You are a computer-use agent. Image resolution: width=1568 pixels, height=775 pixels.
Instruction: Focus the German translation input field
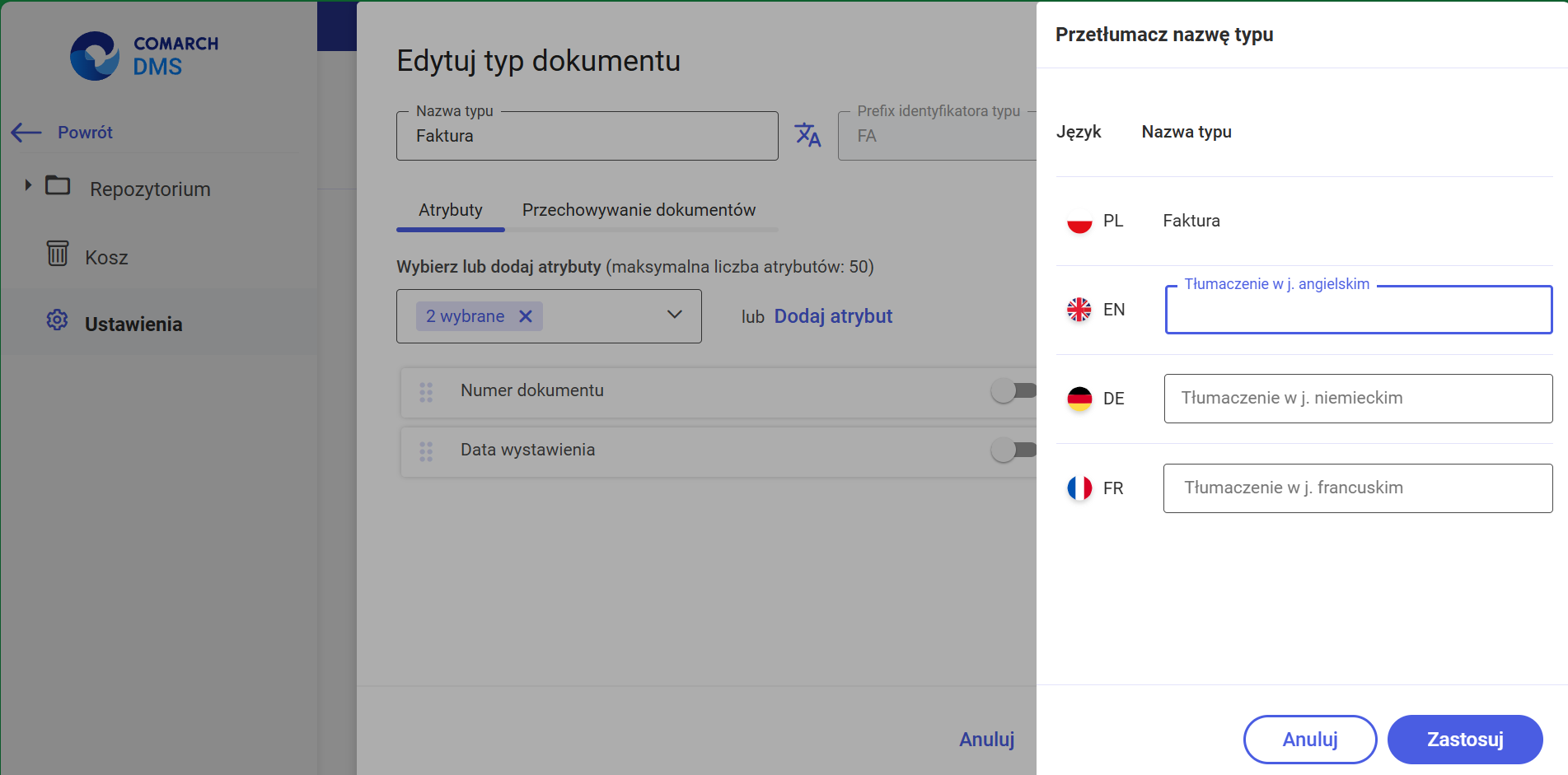1359,399
